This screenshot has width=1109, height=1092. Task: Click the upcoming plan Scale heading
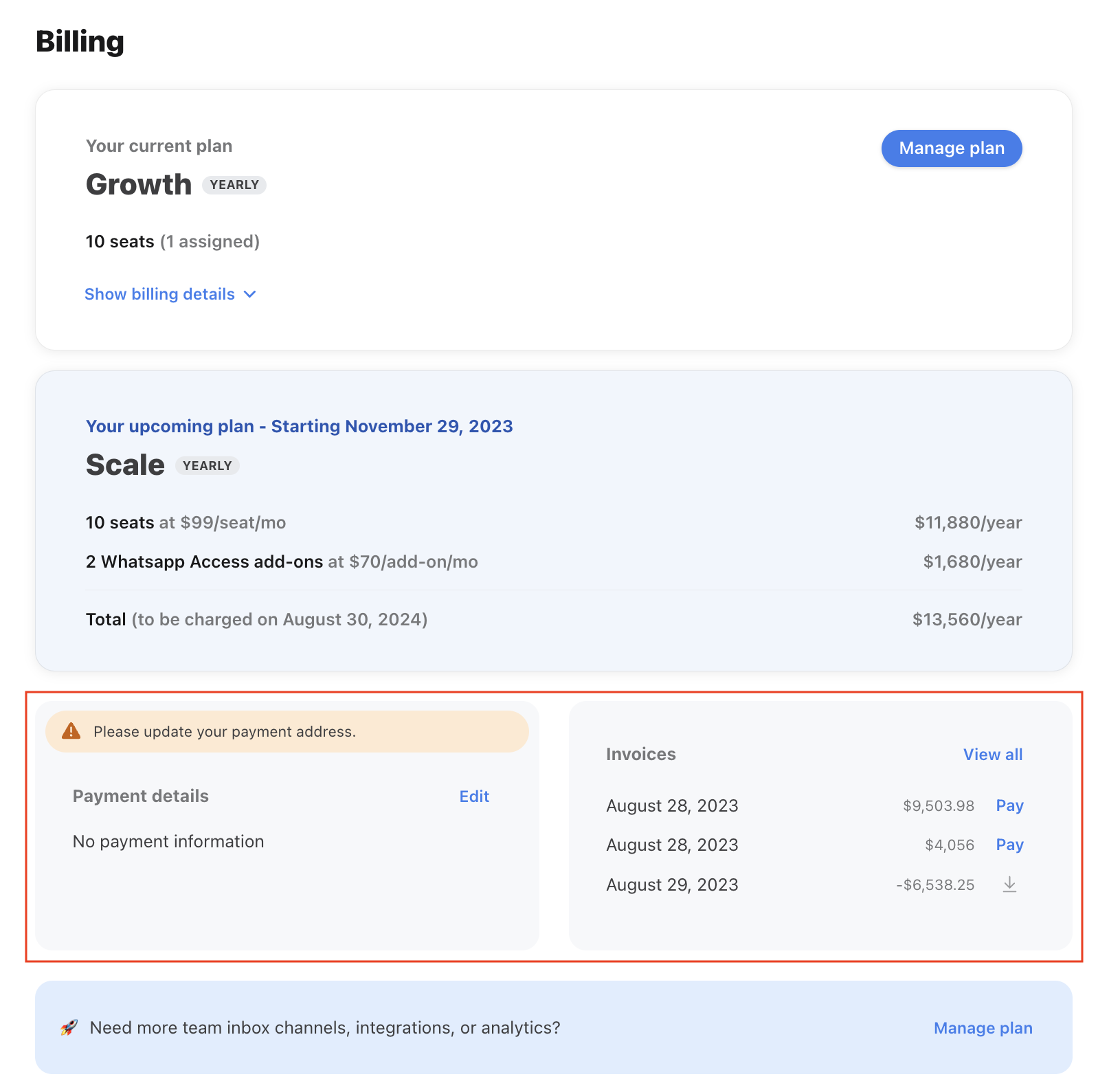[124, 464]
